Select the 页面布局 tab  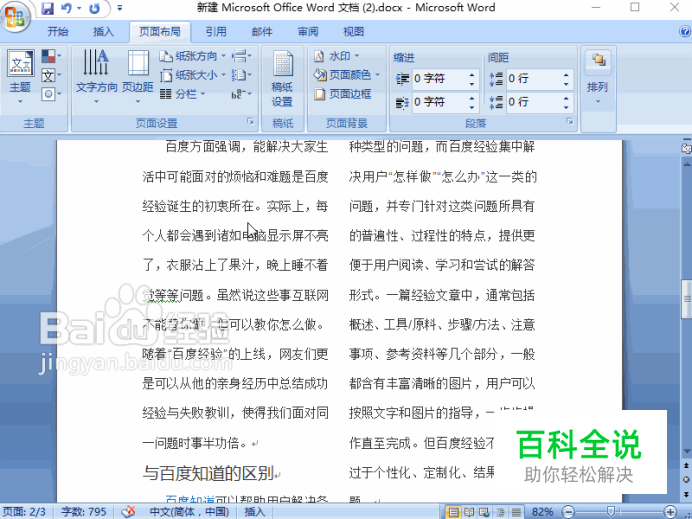point(160,31)
